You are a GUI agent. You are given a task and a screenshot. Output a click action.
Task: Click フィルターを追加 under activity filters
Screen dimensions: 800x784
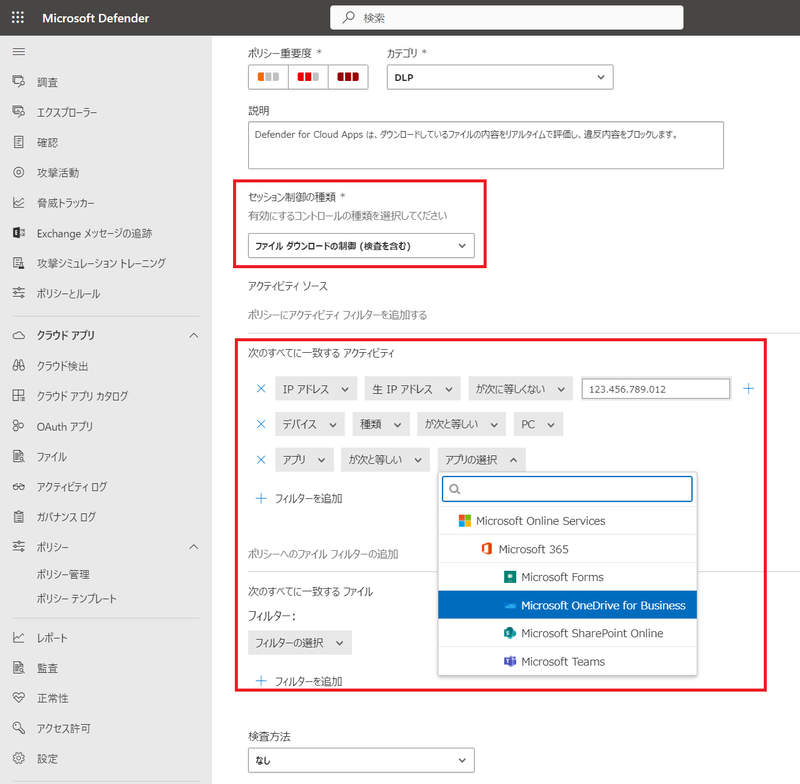(x=299, y=498)
